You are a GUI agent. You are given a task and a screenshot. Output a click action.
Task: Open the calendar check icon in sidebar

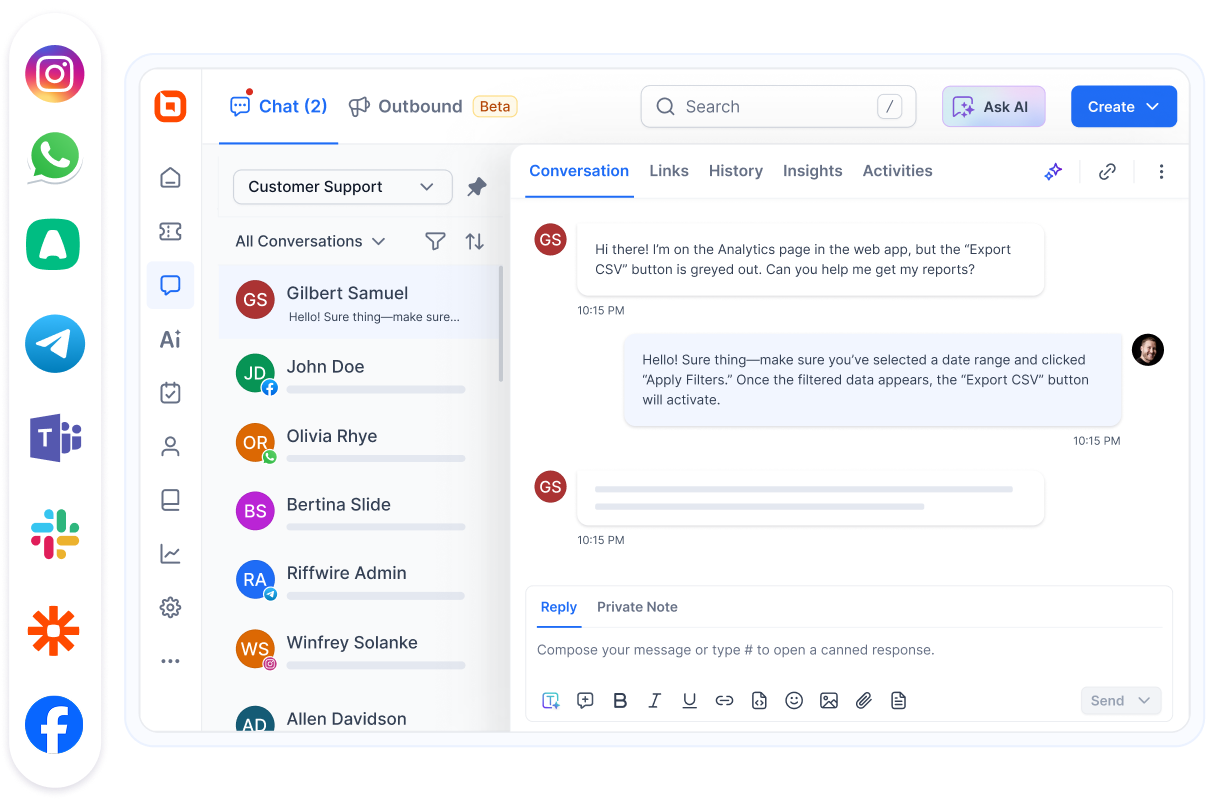(170, 392)
